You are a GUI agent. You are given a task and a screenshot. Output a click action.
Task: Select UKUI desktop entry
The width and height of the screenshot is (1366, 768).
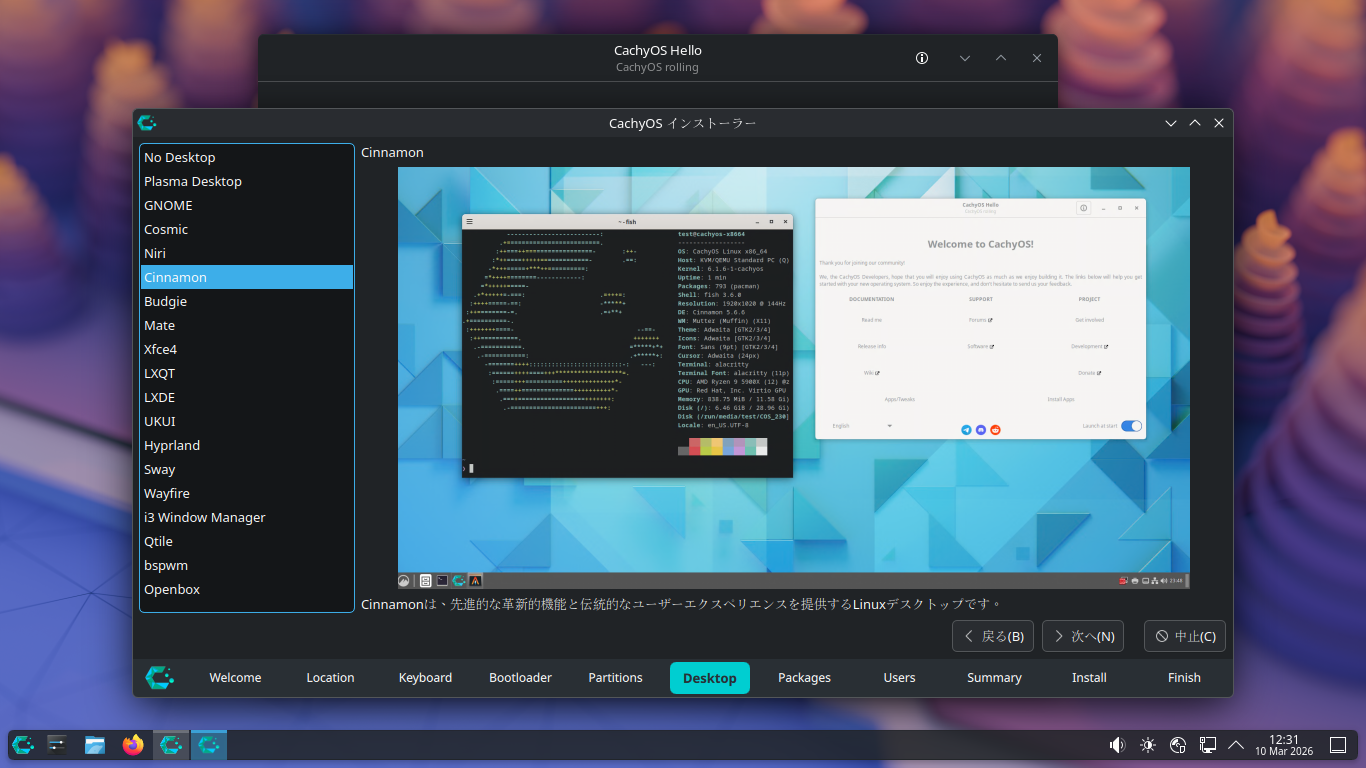[x=247, y=421]
